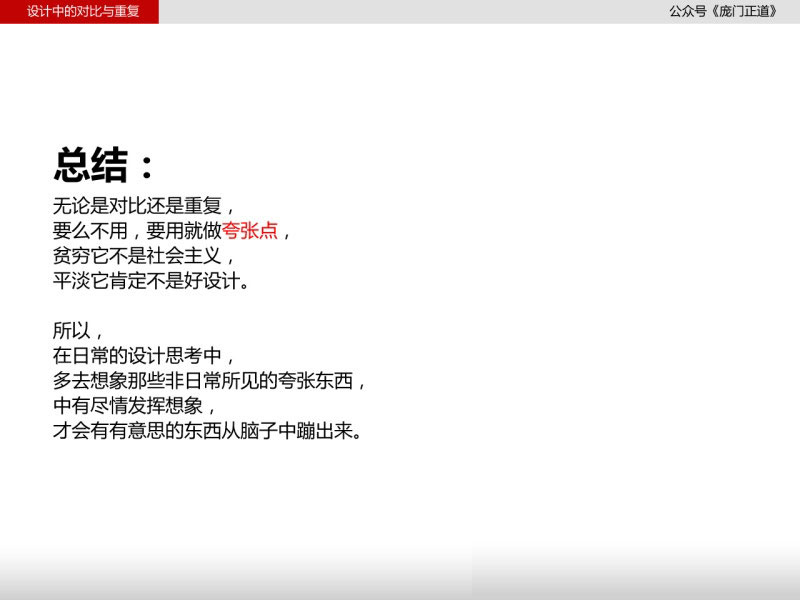Image resolution: width=800 pixels, height=600 pixels.
Task: Click the line 才会有有意思的东西从脑子中蹦出来。
Action: click(x=208, y=431)
